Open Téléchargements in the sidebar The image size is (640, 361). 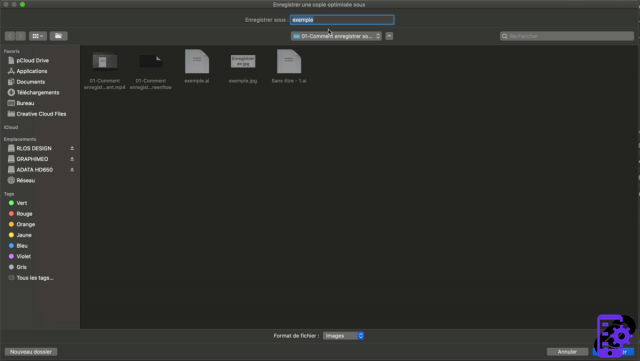coord(38,92)
